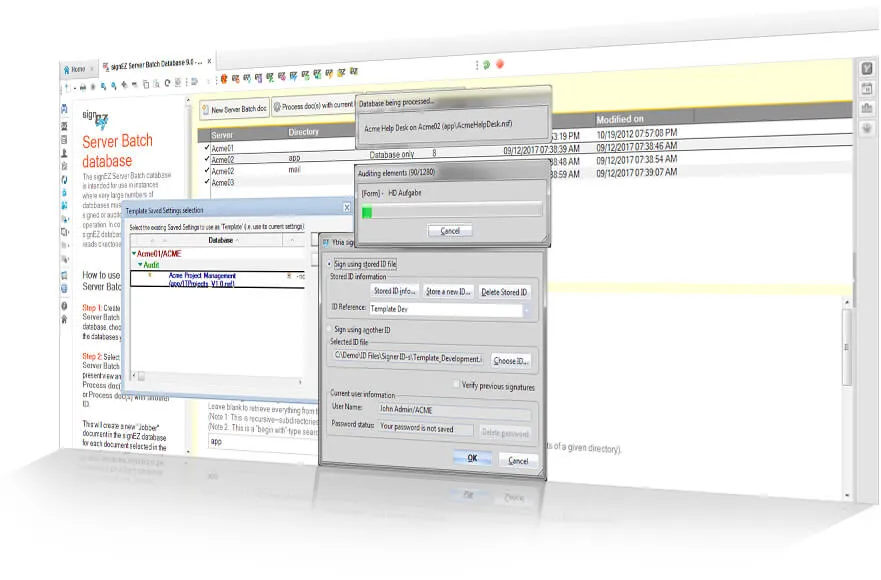The width and height of the screenshot is (881, 580).
Task: Click the Home tab house icon
Action: tap(67, 70)
